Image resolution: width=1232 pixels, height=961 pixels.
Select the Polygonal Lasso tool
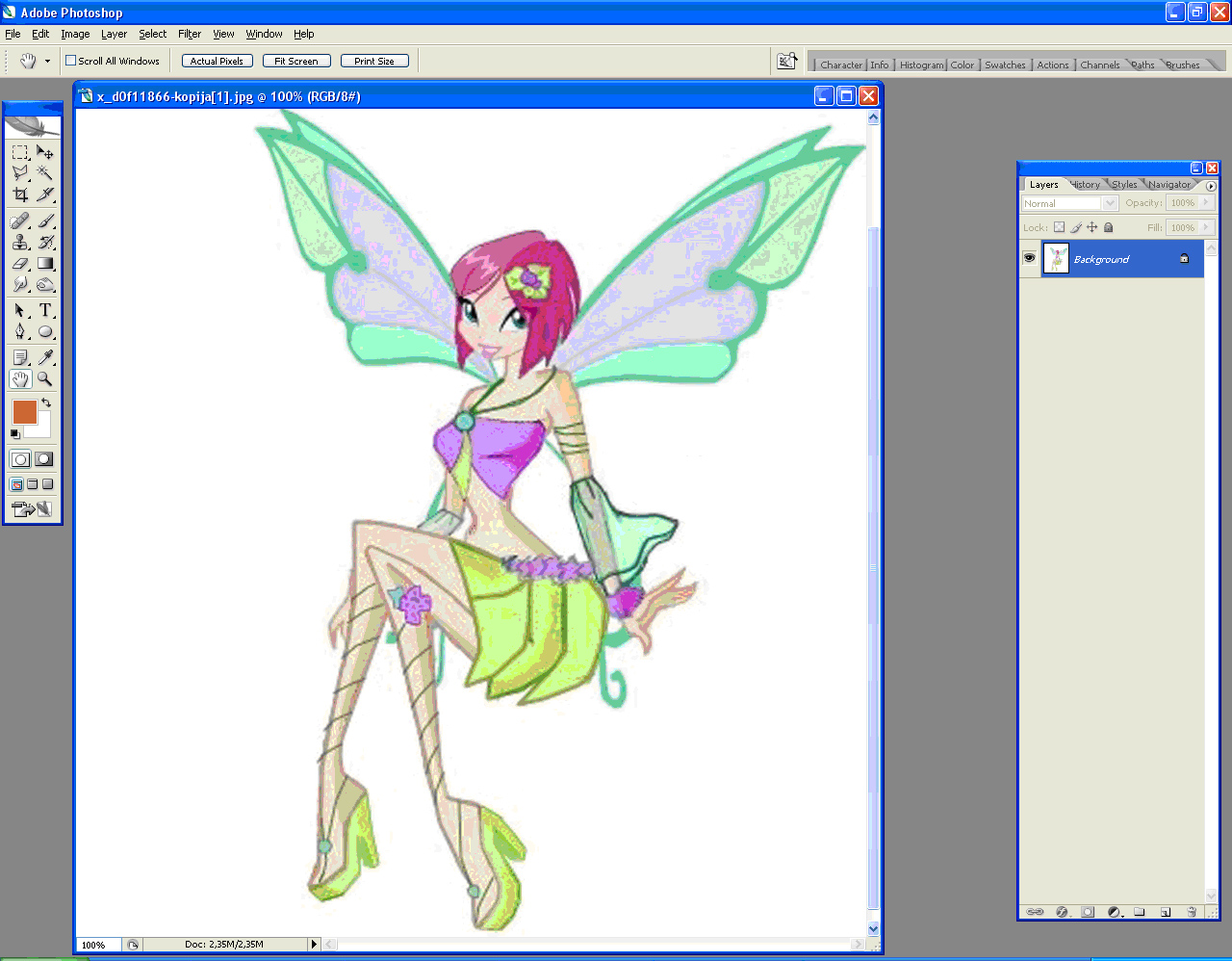20,173
